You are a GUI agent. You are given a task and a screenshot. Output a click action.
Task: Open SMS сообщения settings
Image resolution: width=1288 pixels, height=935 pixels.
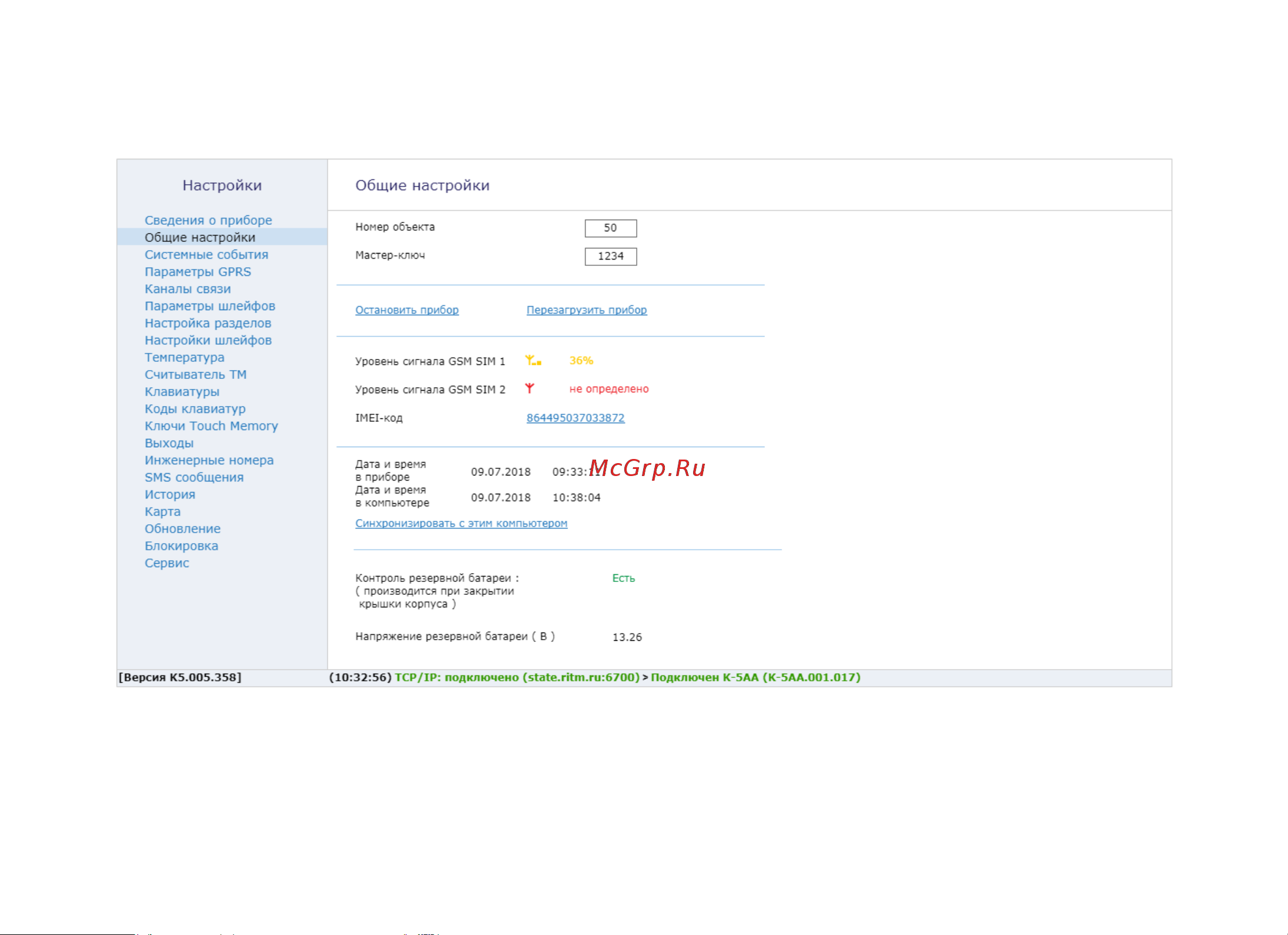tap(194, 477)
